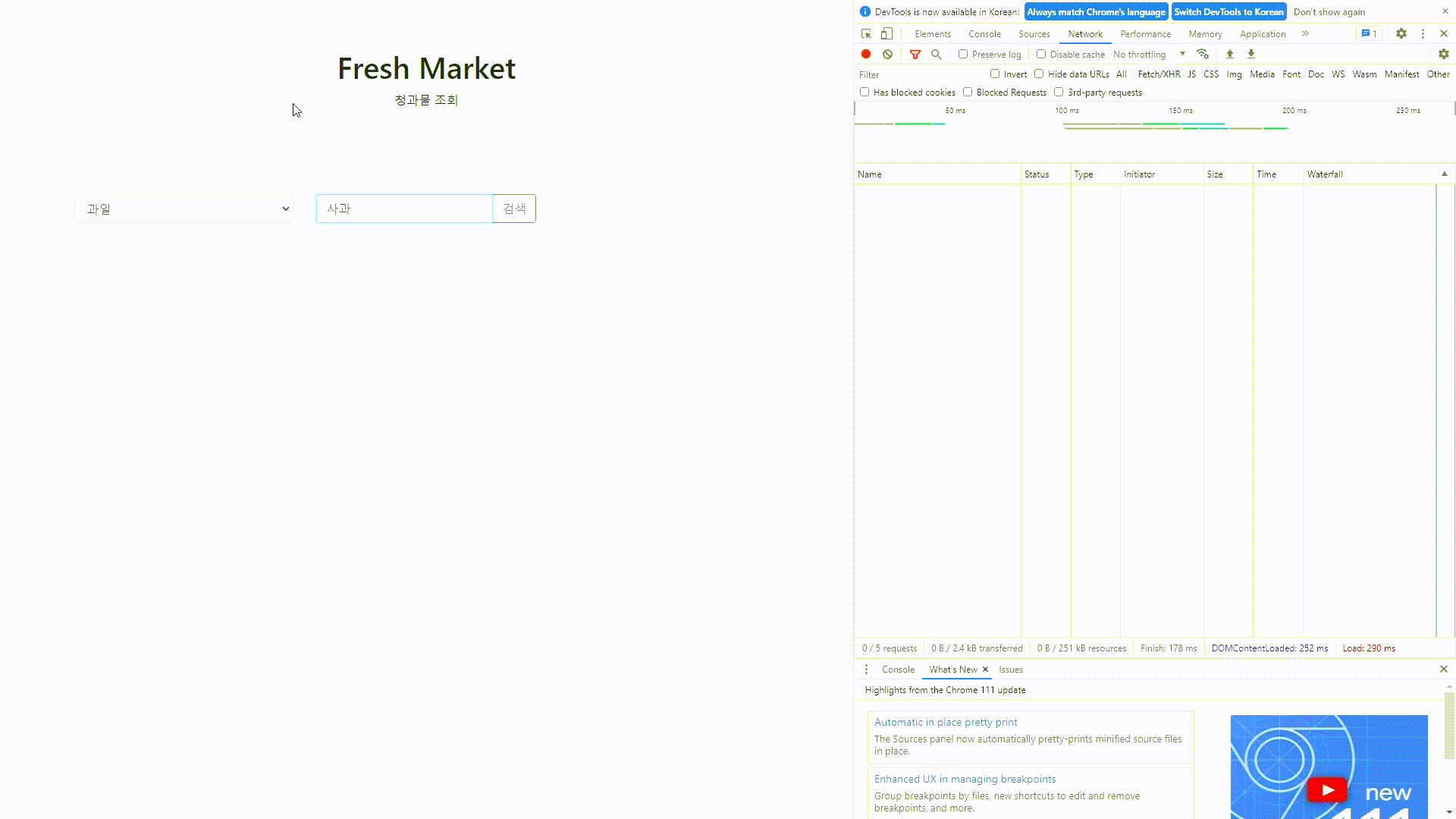
Task: Open the fruit category select box
Action: click(x=183, y=209)
